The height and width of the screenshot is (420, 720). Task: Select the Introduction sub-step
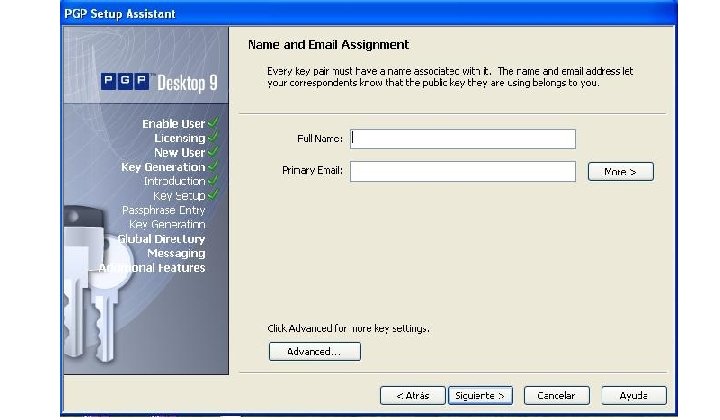[x=174, y=181]
